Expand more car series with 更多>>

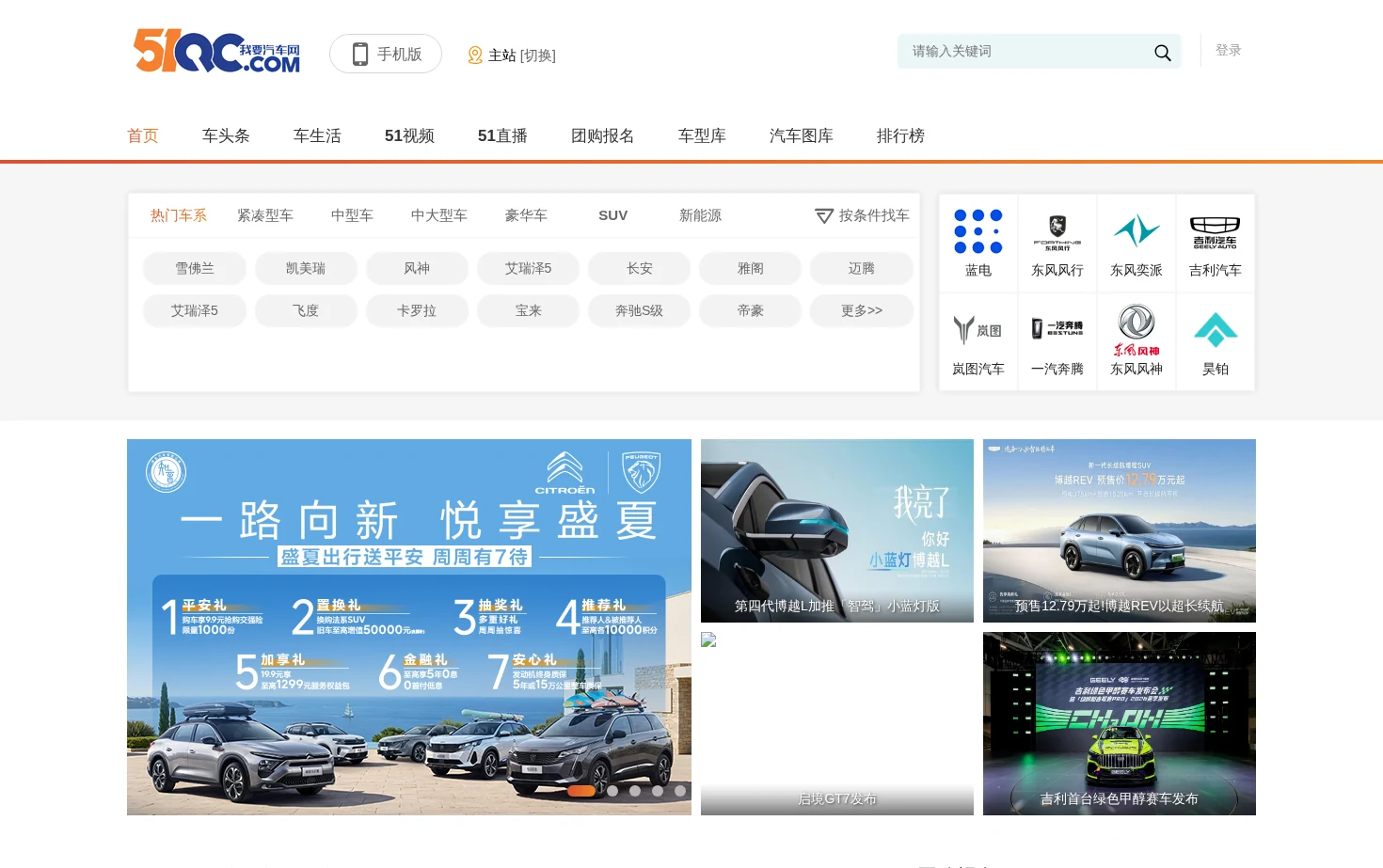pyautogui.click(x=862, y=310)
